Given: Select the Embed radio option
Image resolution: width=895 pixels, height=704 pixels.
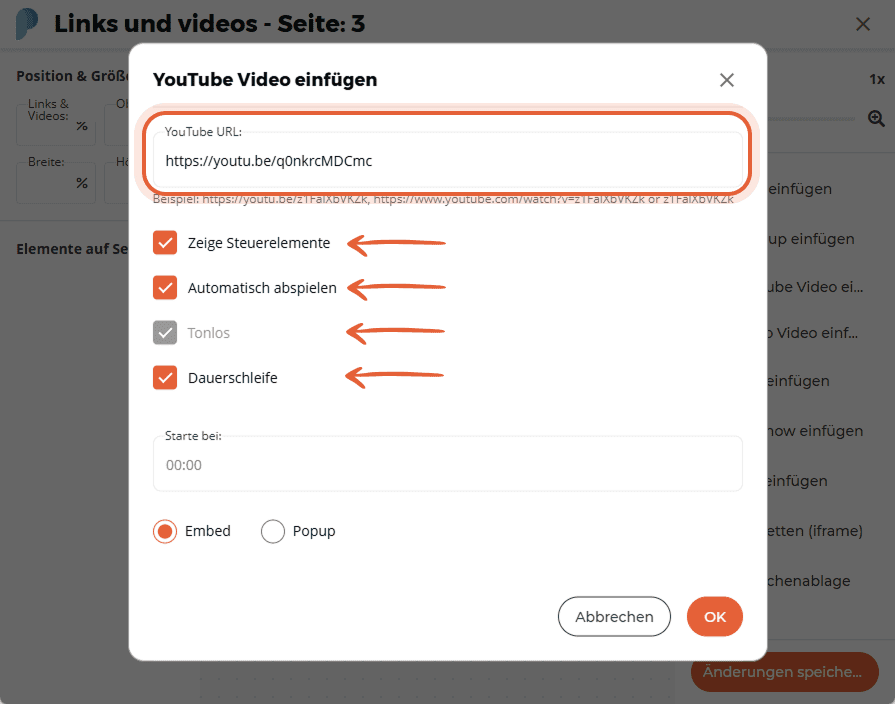Looking at the screenshot, I should pyautogui.click(x=165, y=531).
